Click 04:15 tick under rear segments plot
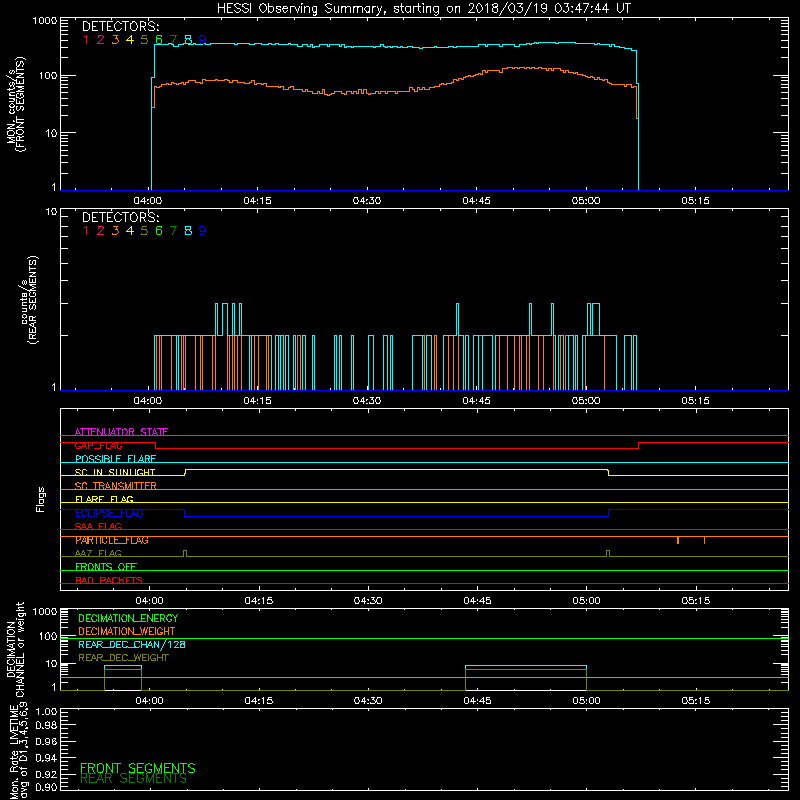This screenshot has width=800, height=800. pyautogui.click(x=257, y=401)
